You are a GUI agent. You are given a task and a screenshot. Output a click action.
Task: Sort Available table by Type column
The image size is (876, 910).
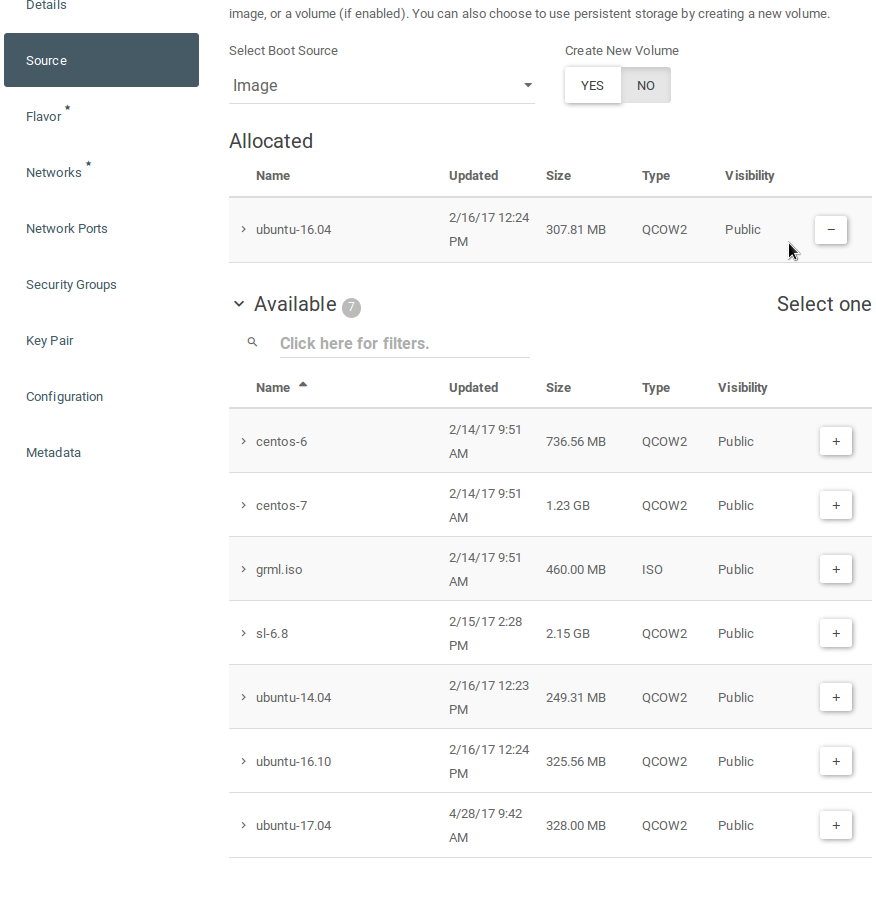tap(656, 388)
